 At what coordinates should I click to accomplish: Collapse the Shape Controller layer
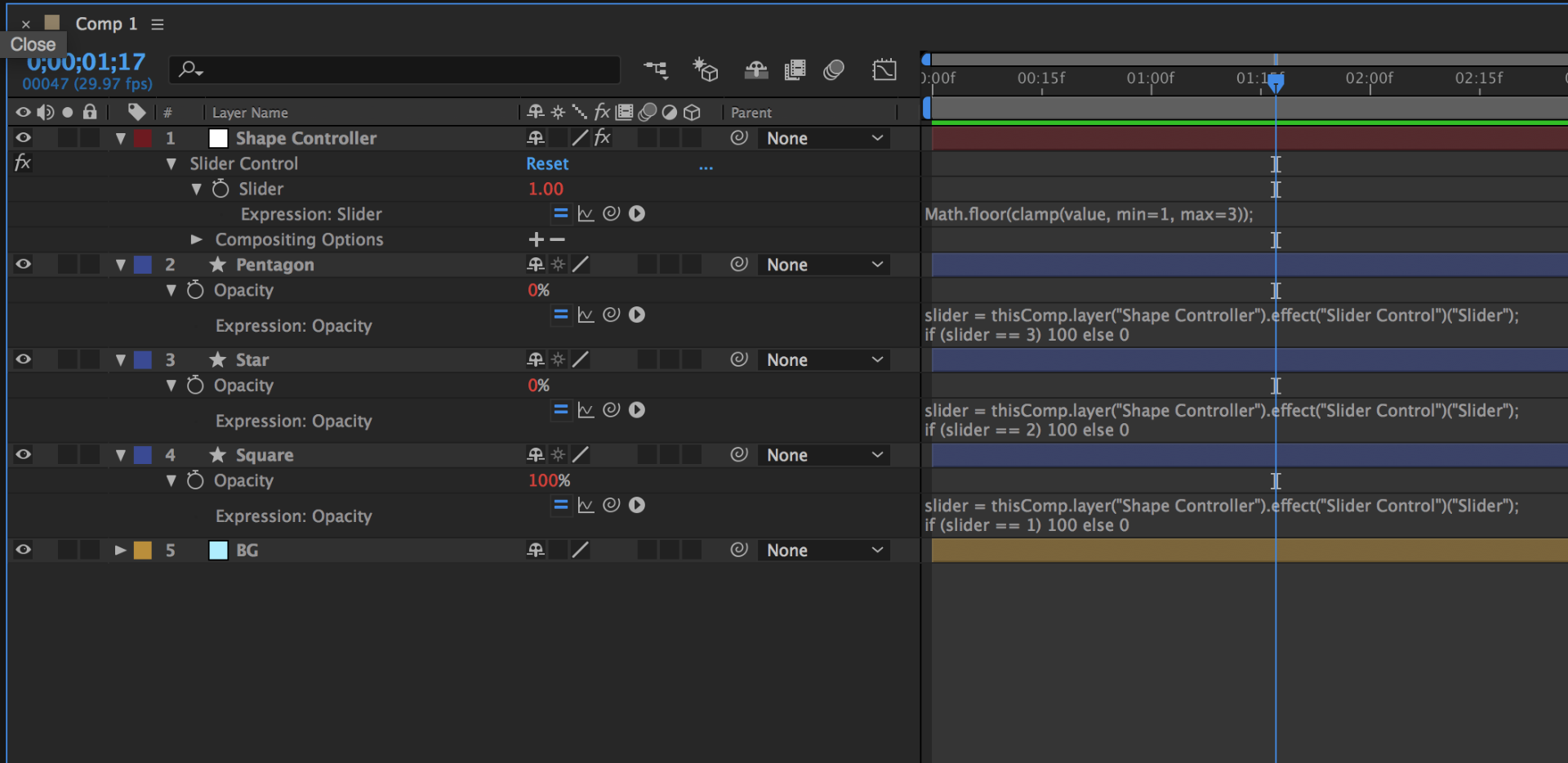121,138
